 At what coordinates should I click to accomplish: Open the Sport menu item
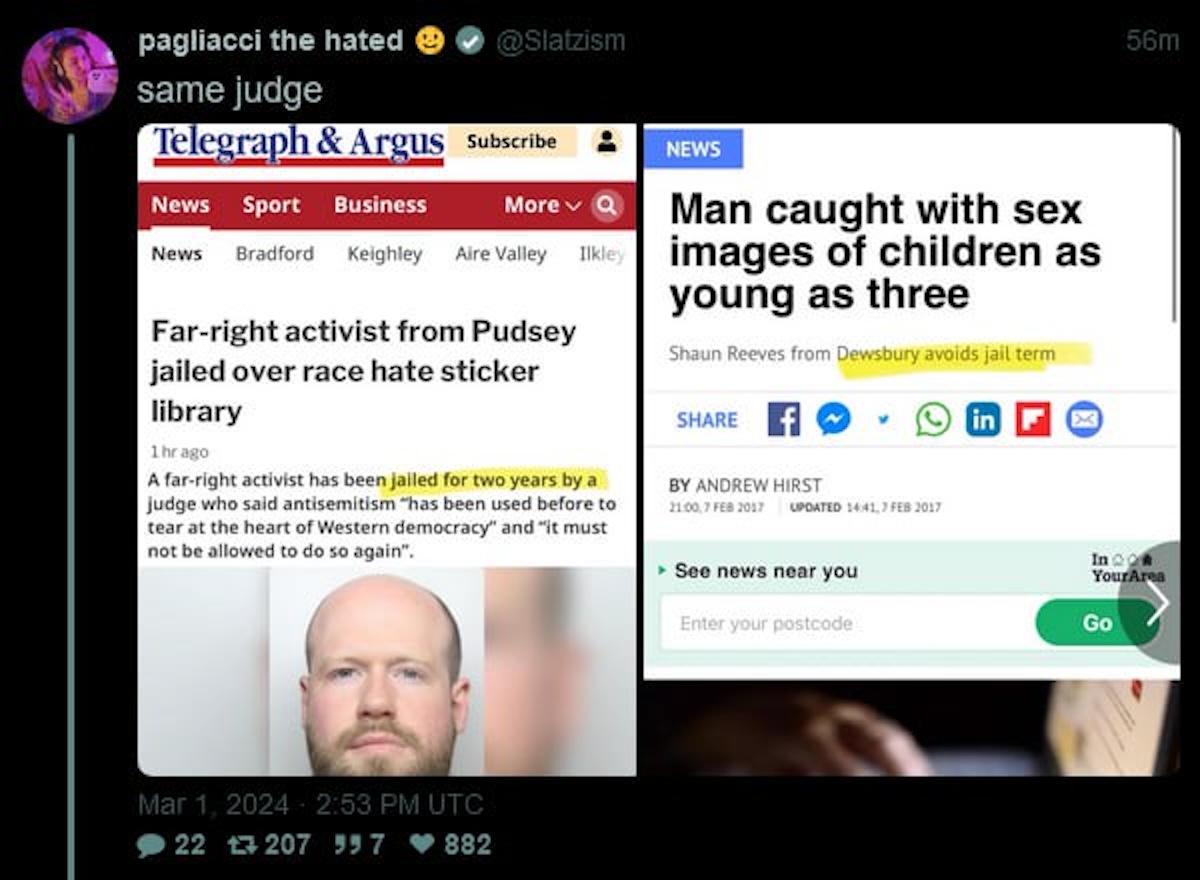[271, 204]
